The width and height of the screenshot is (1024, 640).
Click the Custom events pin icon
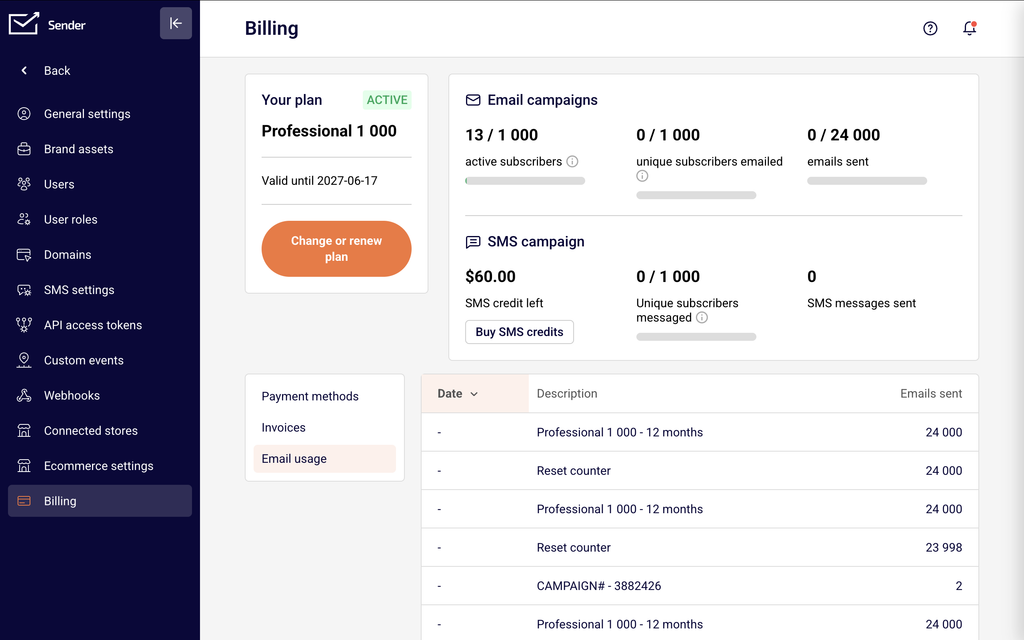24,360
